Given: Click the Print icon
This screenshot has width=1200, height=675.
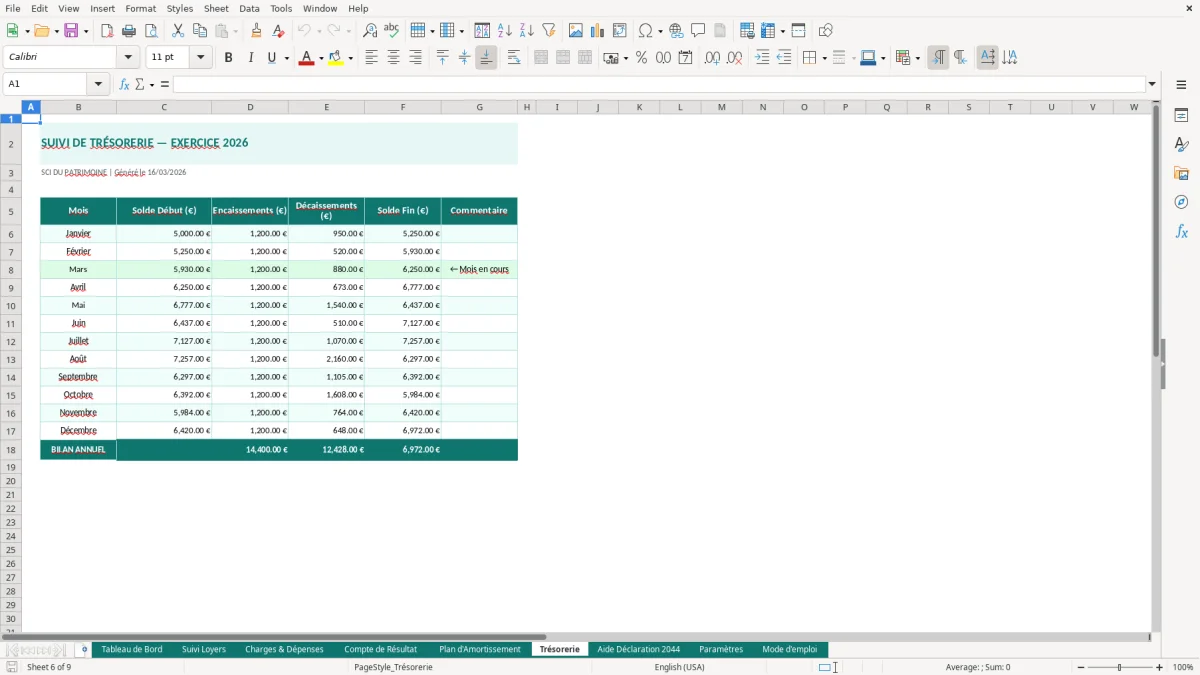Looking at the screenshot, I should point(129,31).
